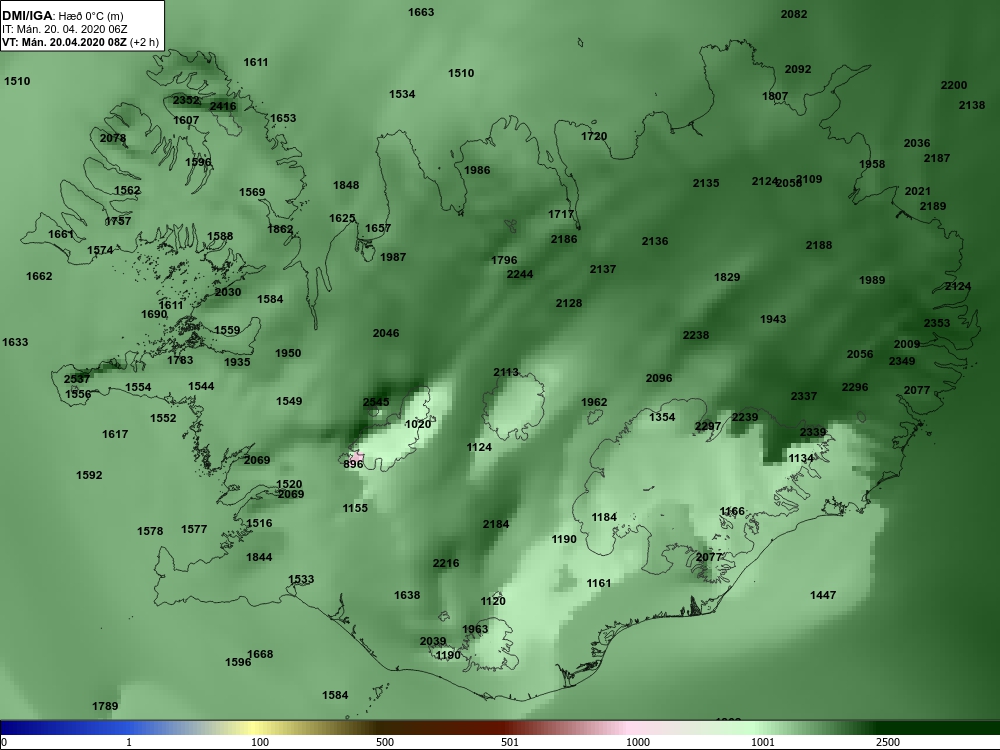Screen dimensions: 1000x750
Task: Select the lowest value 896 on the pink spot
Action: pyautogui.click(x=353, y=464)
